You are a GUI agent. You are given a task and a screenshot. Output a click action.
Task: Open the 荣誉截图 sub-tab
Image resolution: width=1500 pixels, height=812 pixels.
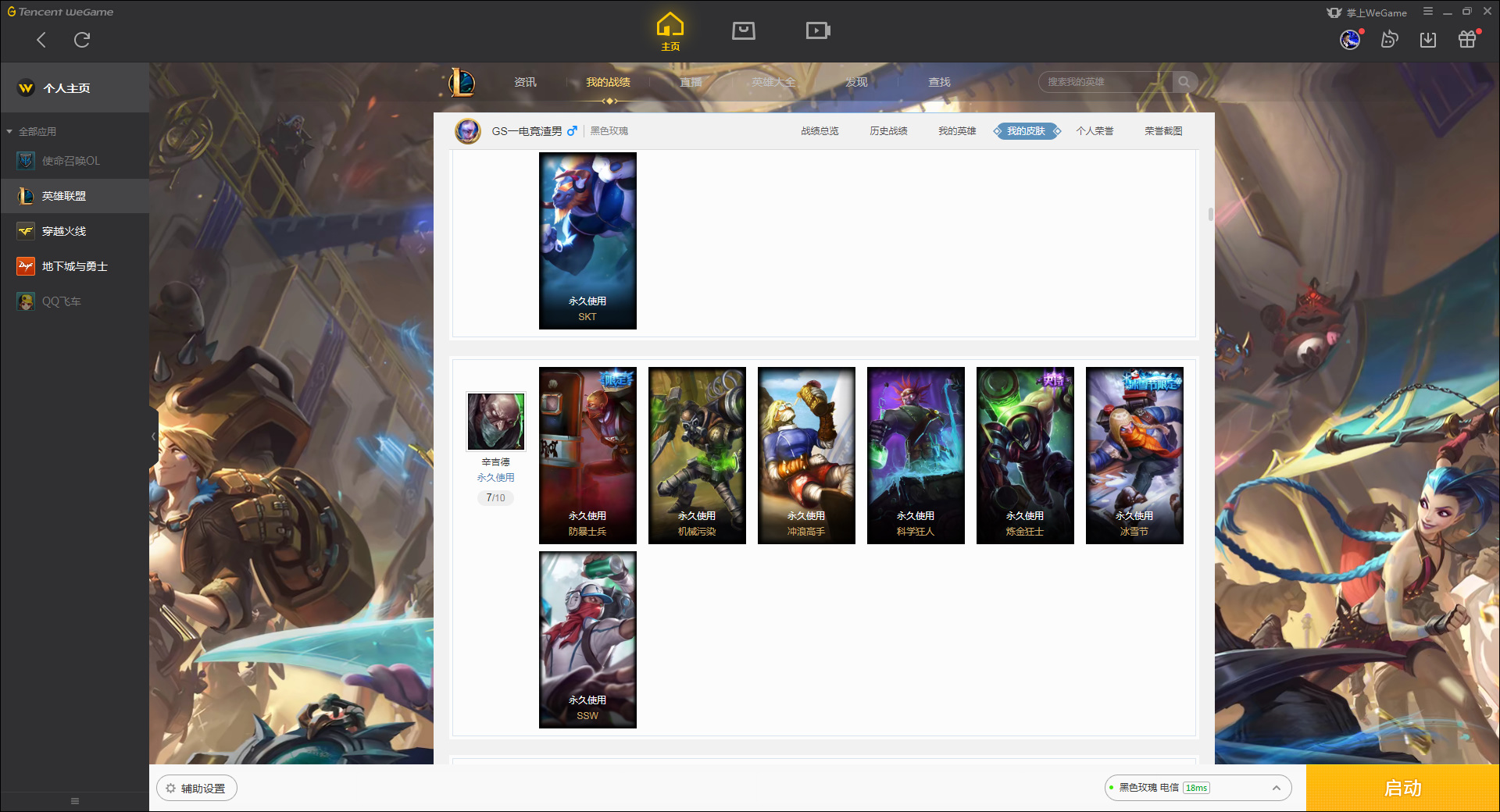[x=1163, y=131]
